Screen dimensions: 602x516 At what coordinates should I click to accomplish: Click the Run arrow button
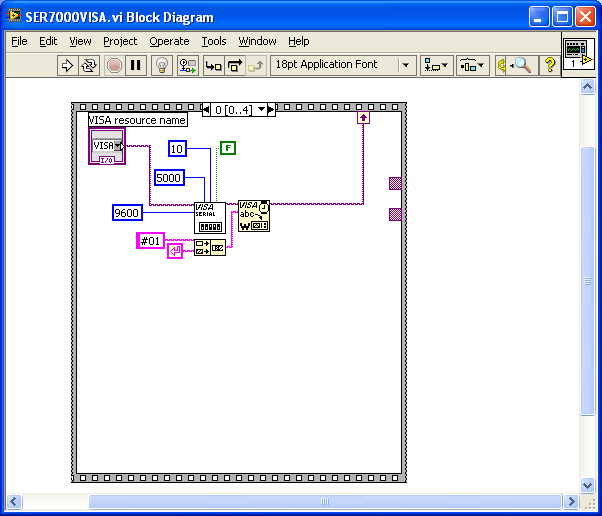(x=67, y=66)
